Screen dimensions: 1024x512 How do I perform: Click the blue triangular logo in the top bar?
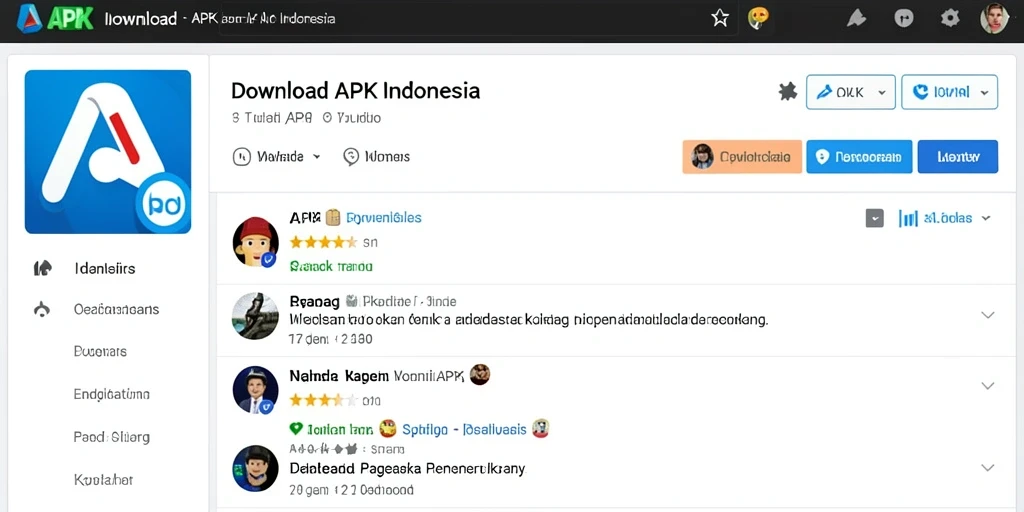point(29,18)
